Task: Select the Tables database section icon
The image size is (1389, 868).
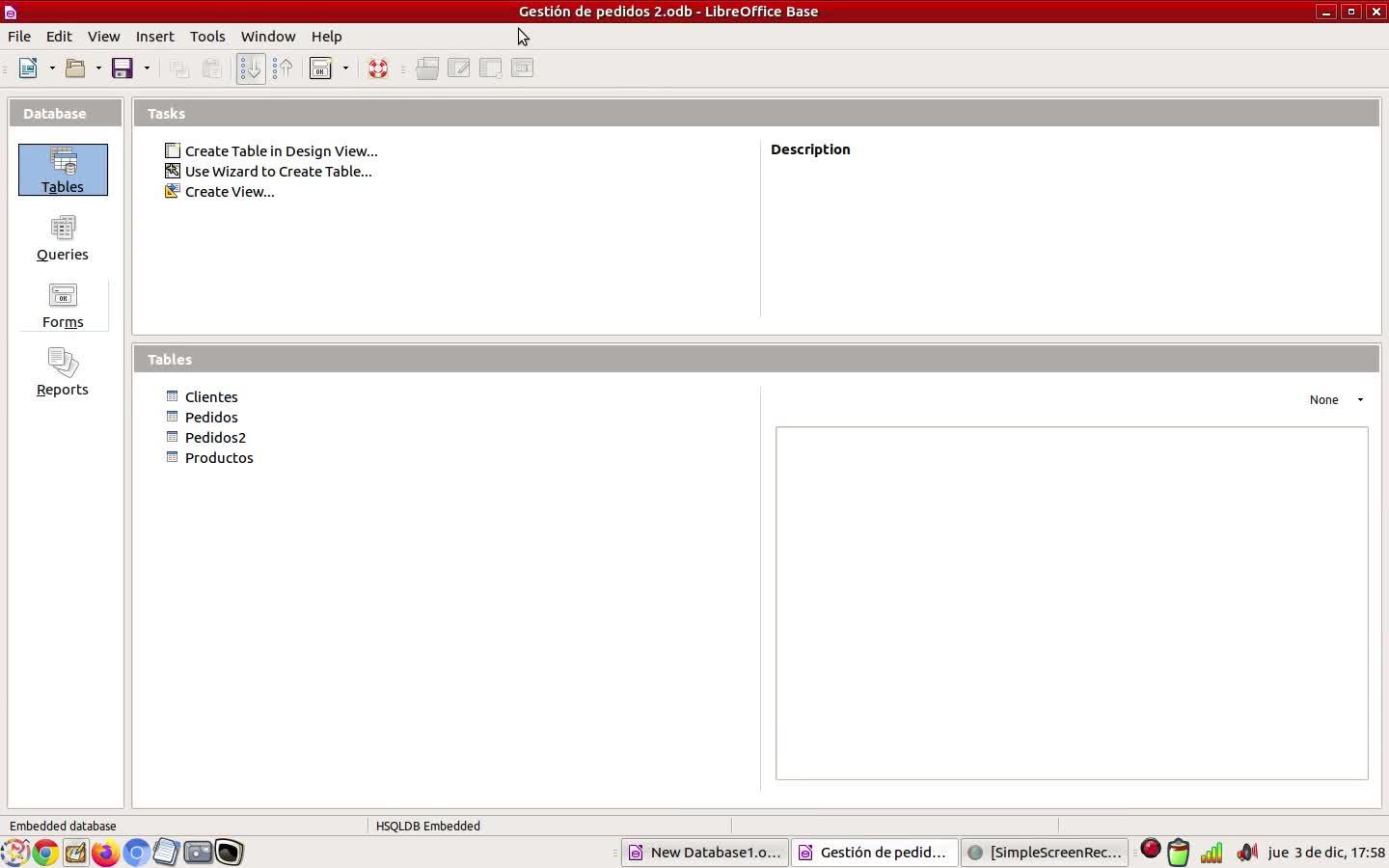Action: tap(63, 170)
